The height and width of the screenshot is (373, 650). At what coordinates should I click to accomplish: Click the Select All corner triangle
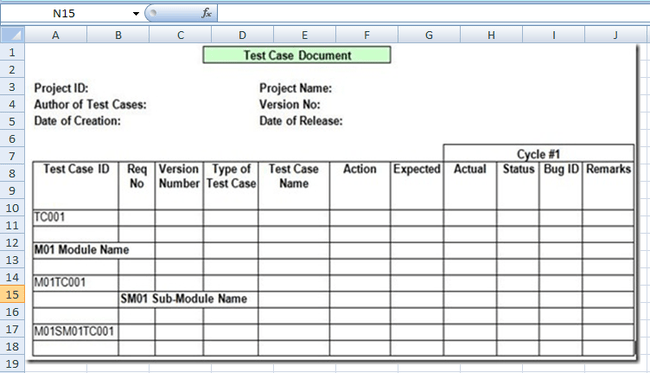click(x=12, y=35)
